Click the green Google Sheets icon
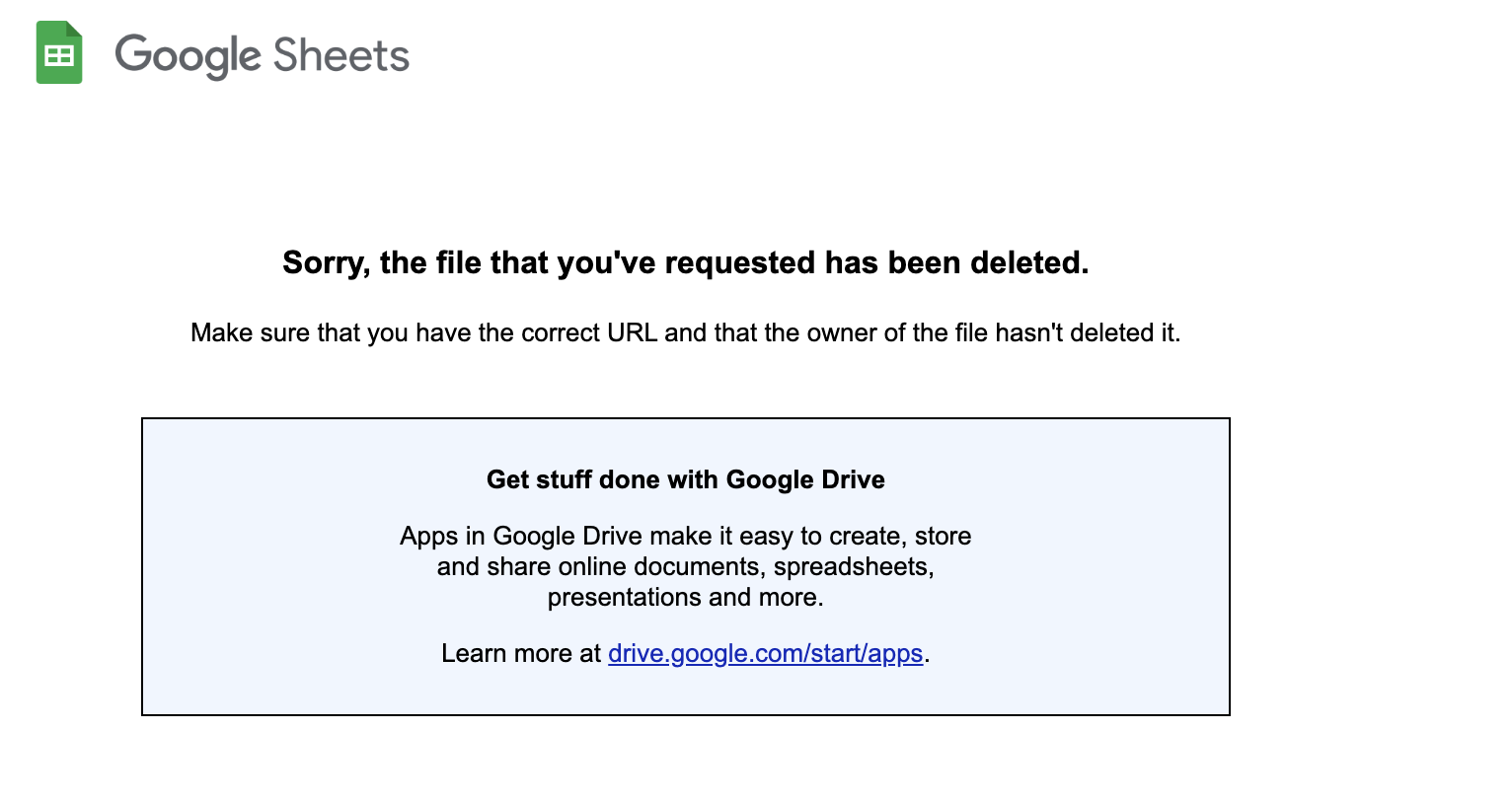Image resolution: width=1512 pixels, height=803 pixels. click(x=59, y=53)
